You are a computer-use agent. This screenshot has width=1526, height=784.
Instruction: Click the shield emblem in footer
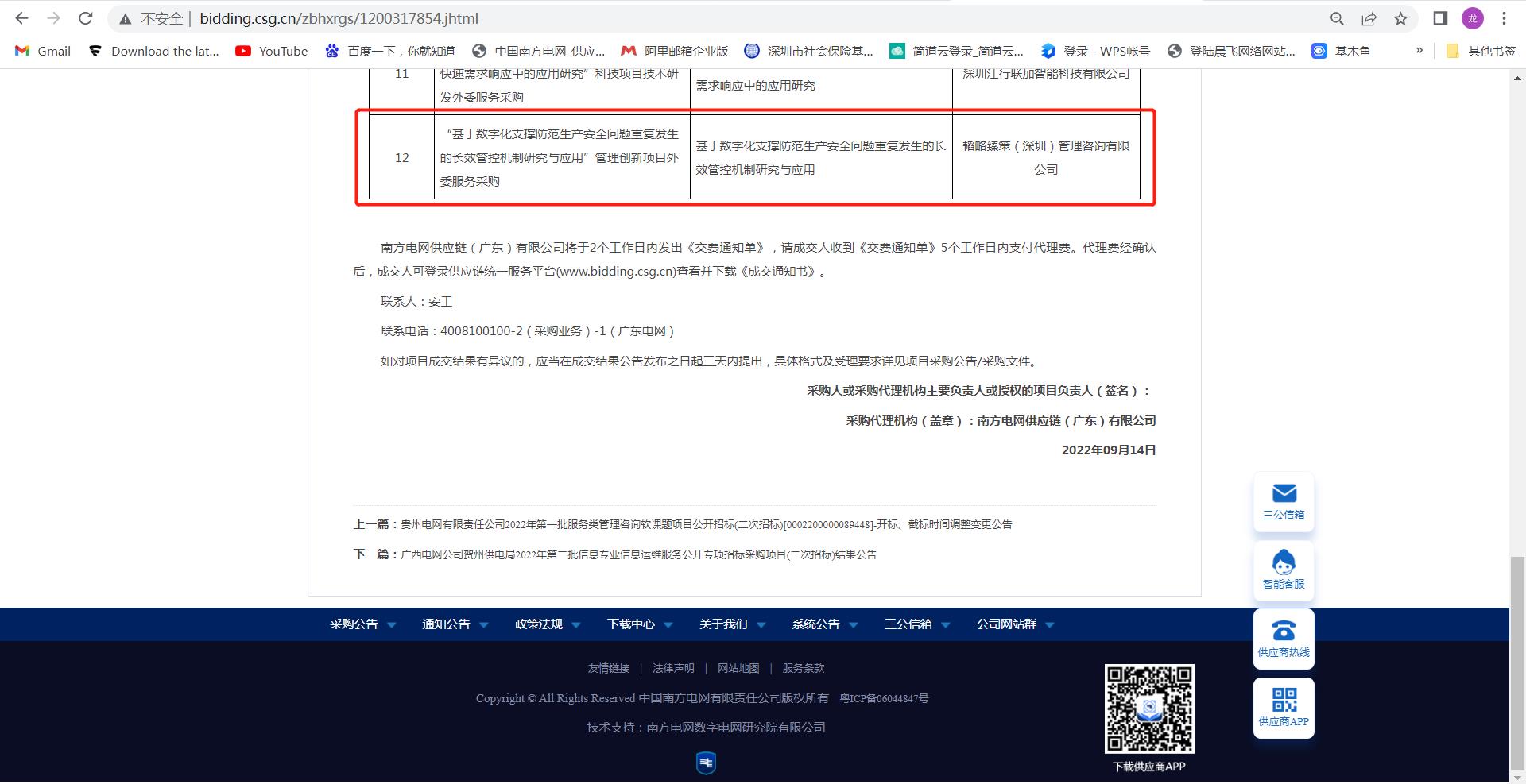pos(706,763)
